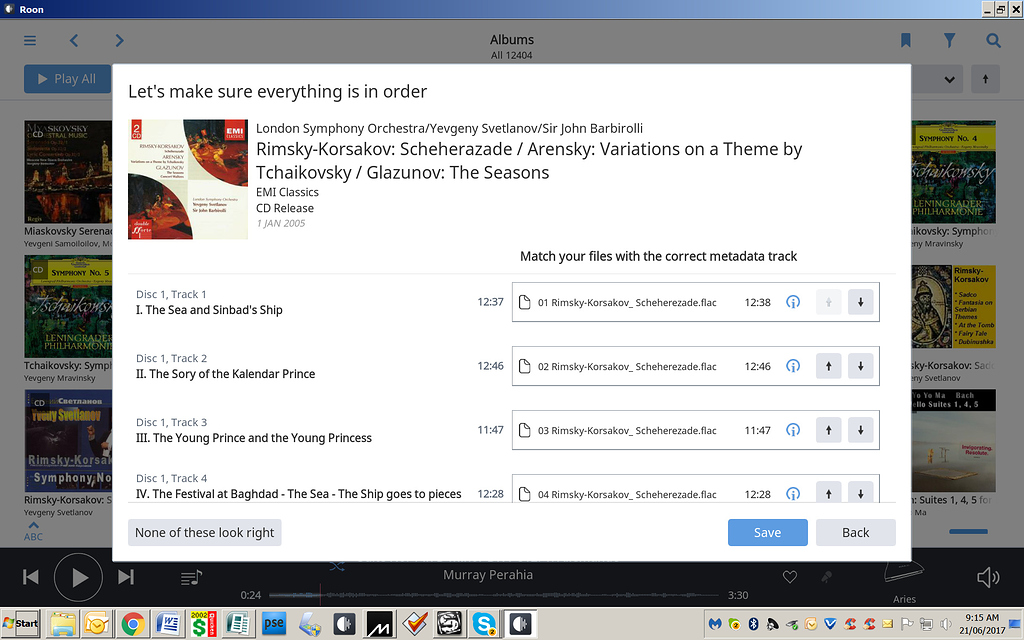The width and height of the screenshot is (1024, 640).
Task: Click the bookmark icon in the header
Action: point(905,40)
